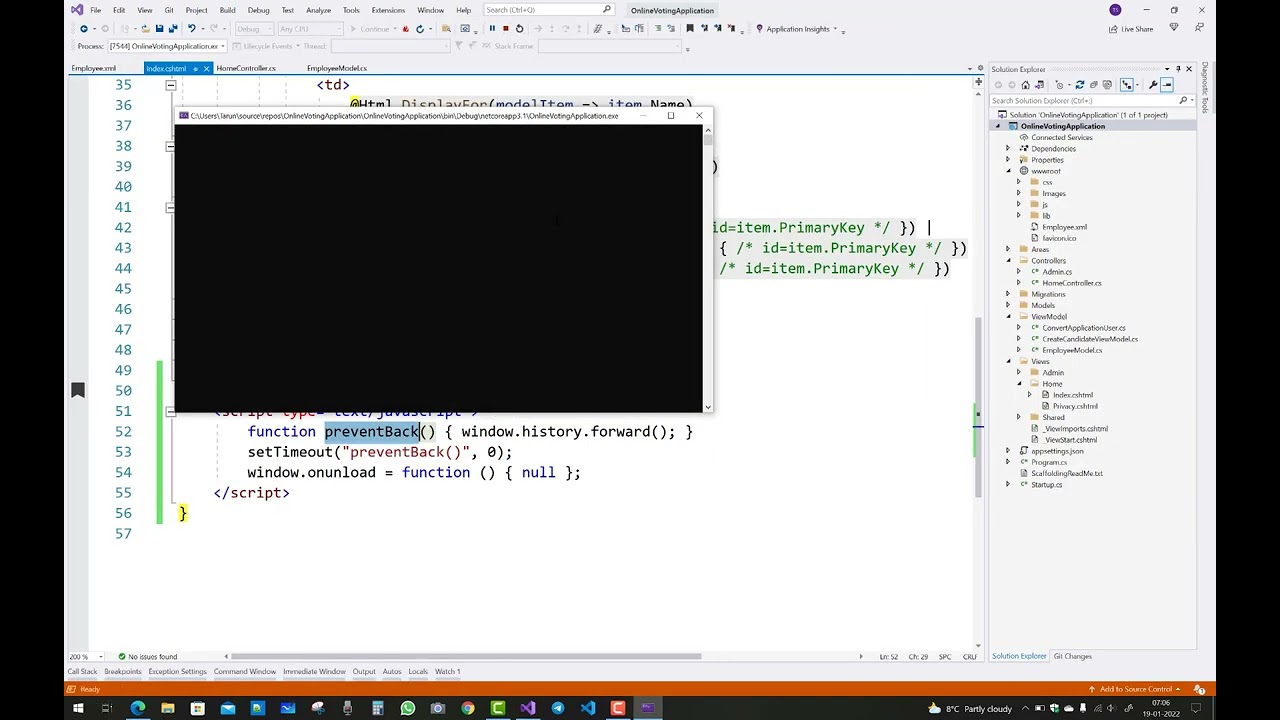Select appsettings.json in Solution Explorer

[x=1057, y=451]
